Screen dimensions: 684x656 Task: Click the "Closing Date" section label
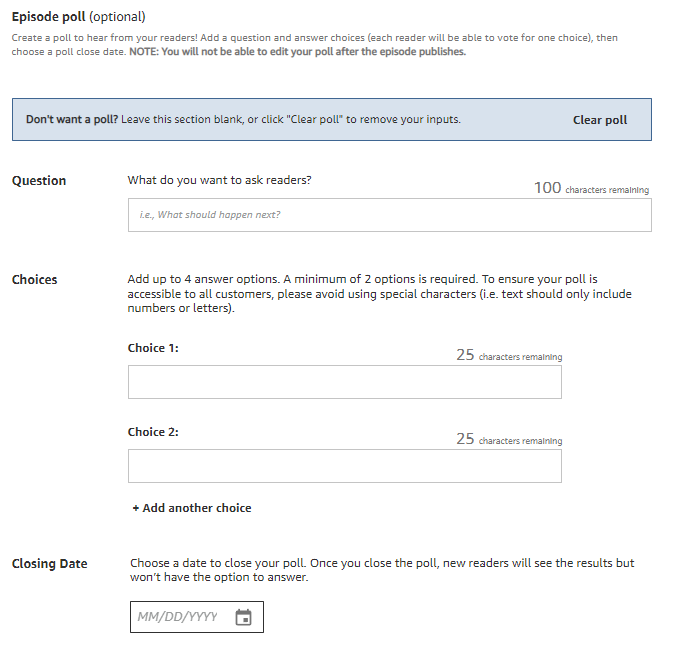coord(50,564)
